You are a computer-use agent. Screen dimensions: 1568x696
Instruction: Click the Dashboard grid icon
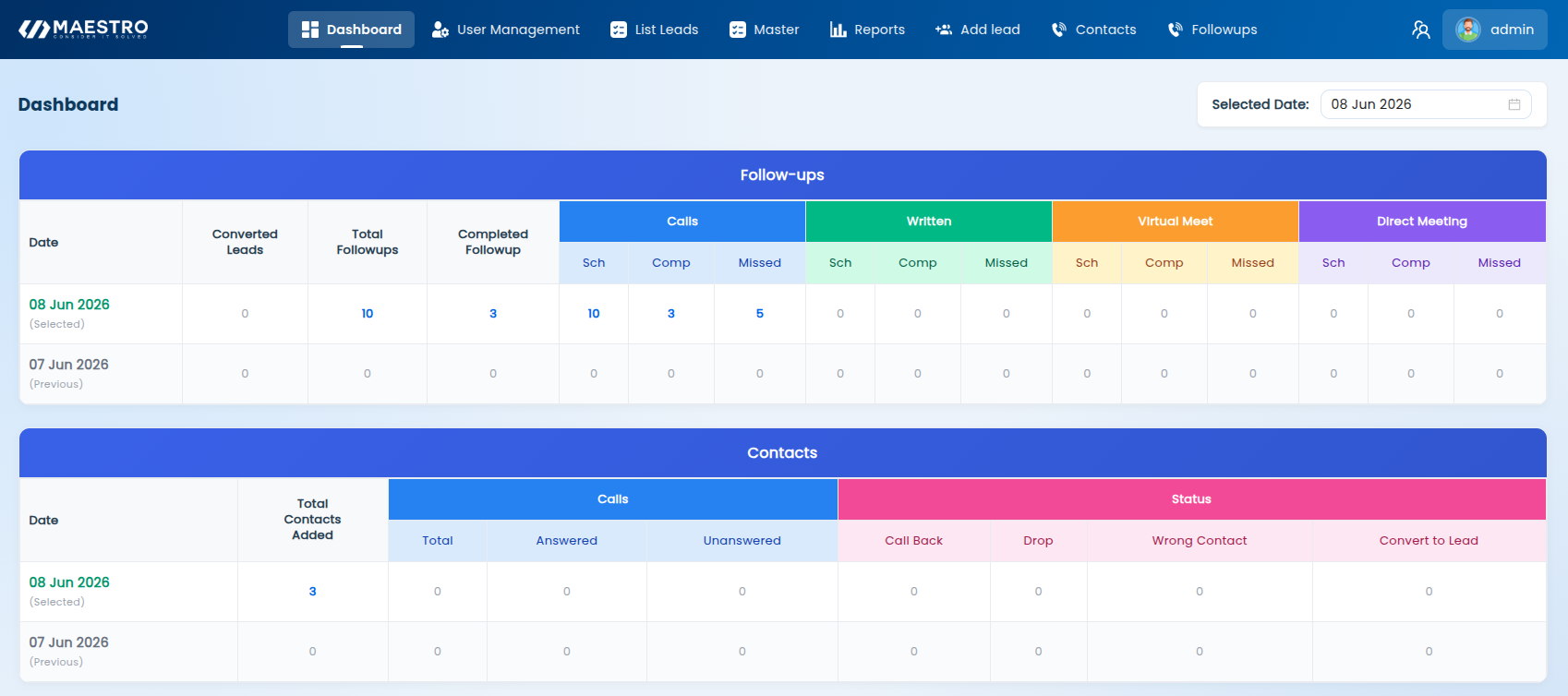[x=310, y=30]
